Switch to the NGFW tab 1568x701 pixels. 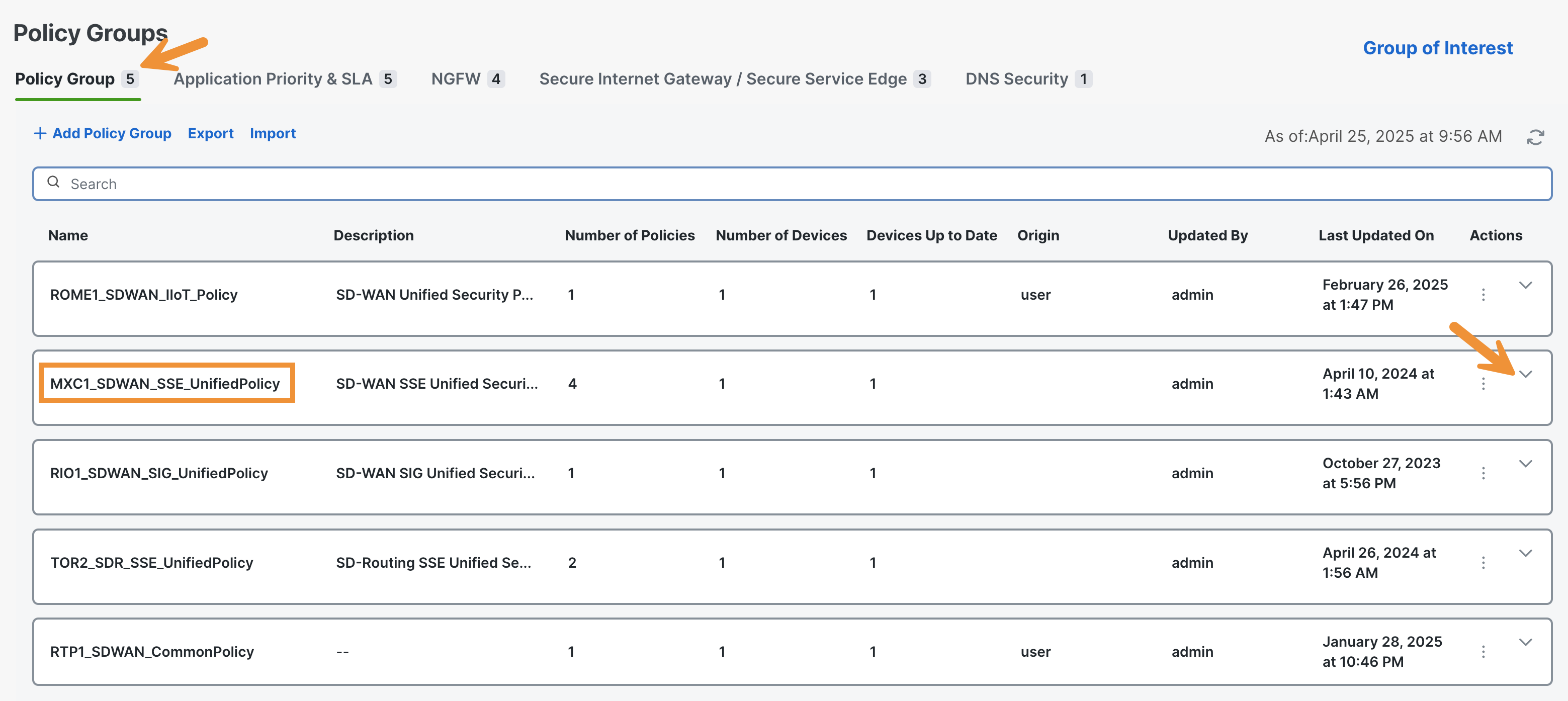468,79
